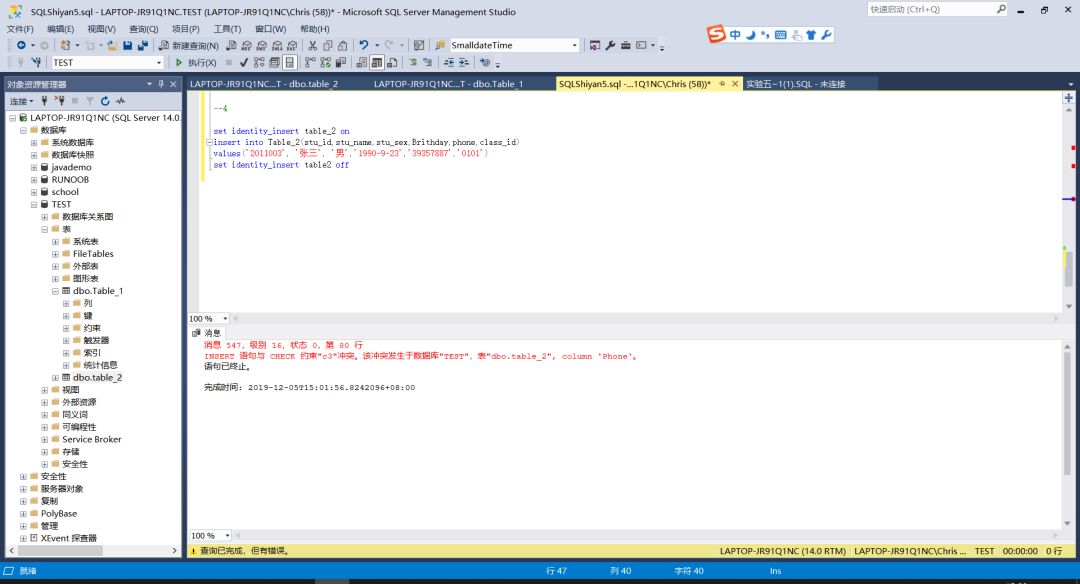The image size is (1080, 584).
Task: Click the Cut scissors icon in toolbar
Action: point(313,46)
